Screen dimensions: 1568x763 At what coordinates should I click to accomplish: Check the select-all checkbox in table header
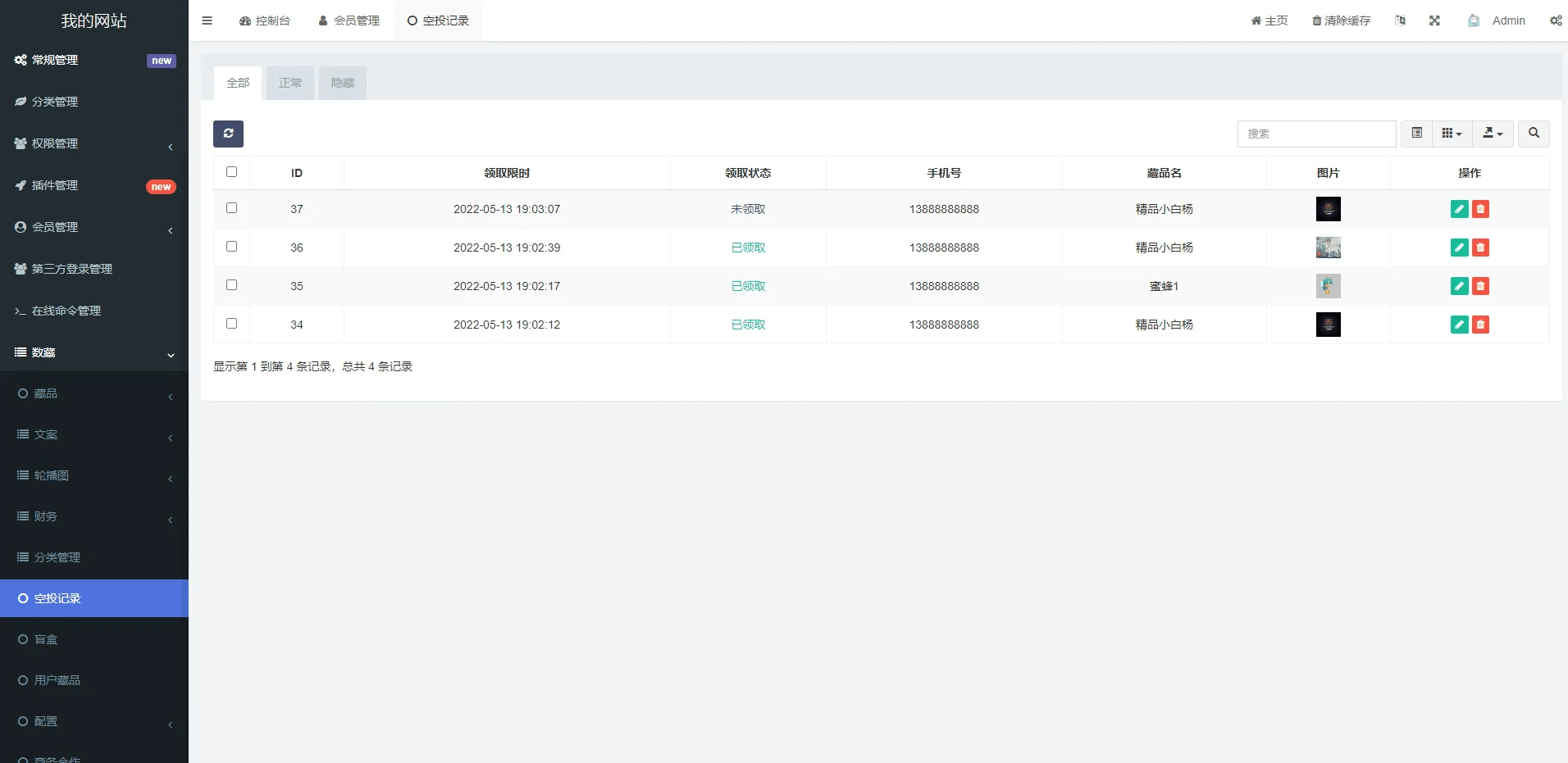(x=231, y=172)
